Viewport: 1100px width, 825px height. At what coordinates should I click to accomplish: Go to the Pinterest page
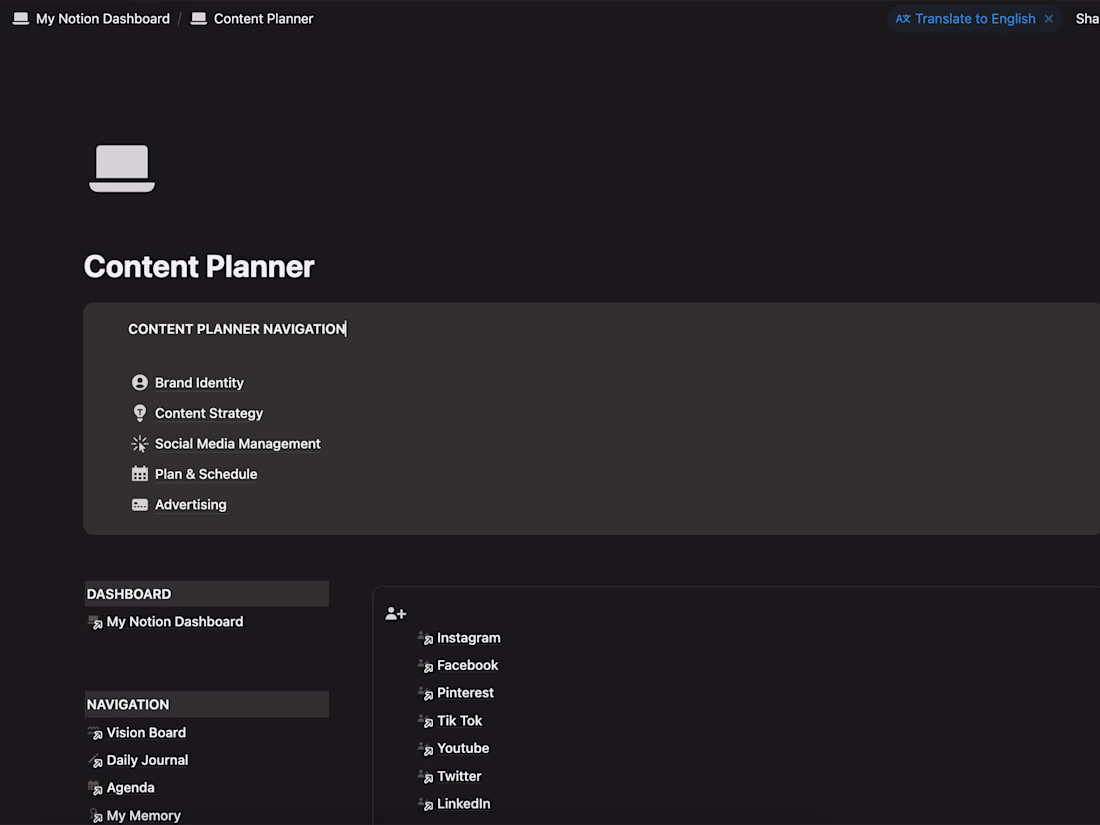point(465,693)
